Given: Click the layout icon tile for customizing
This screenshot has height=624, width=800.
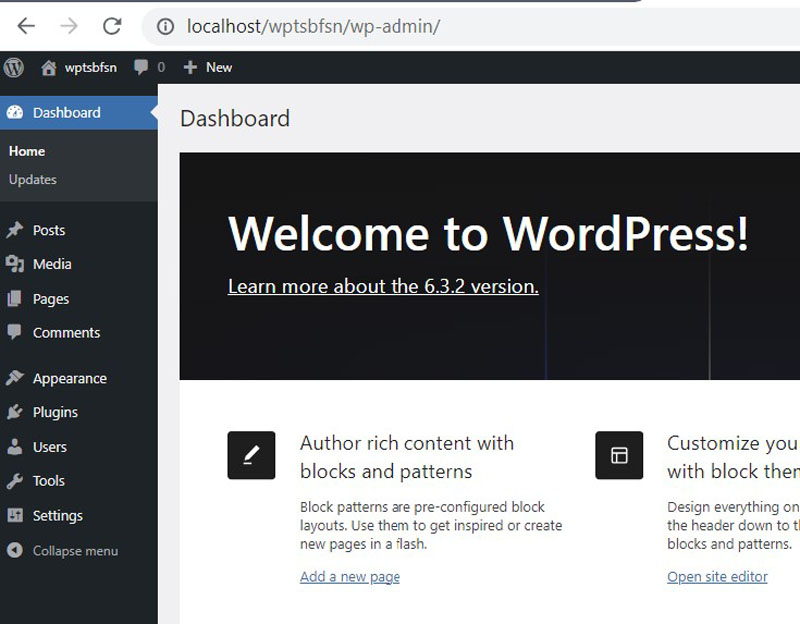Looking at the screenshot, I should [619, 455].
